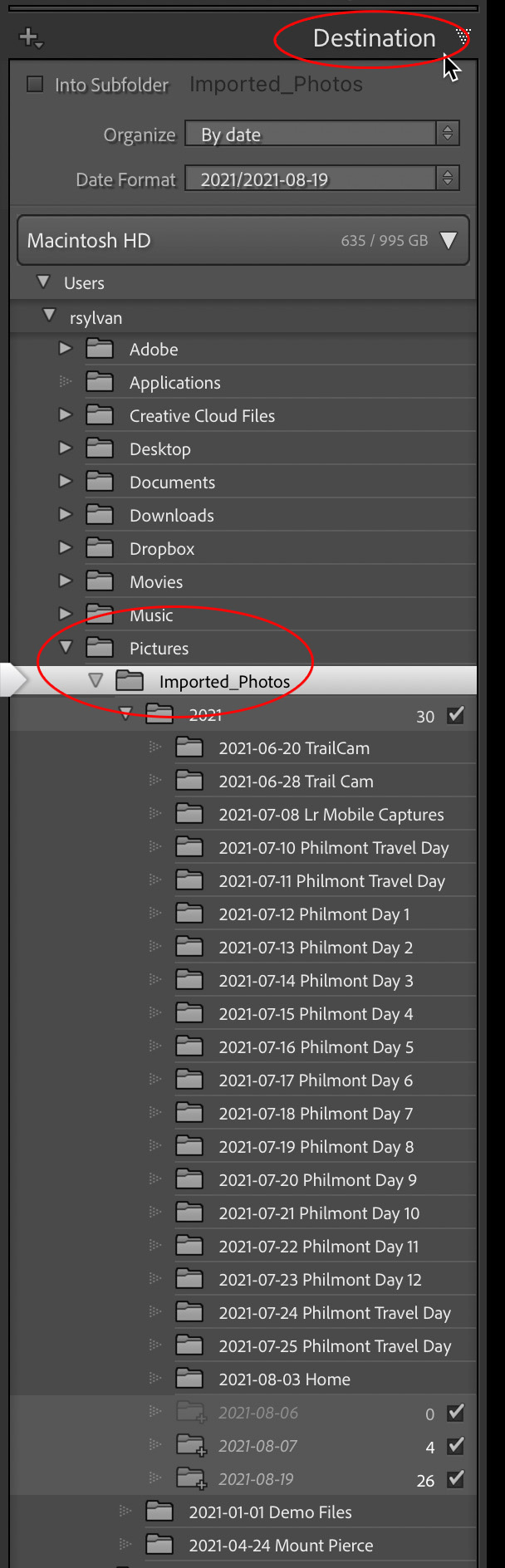Click the Pictures folder icon
Viewport: 505px width, 1568px height.
(x=99, y=648)
